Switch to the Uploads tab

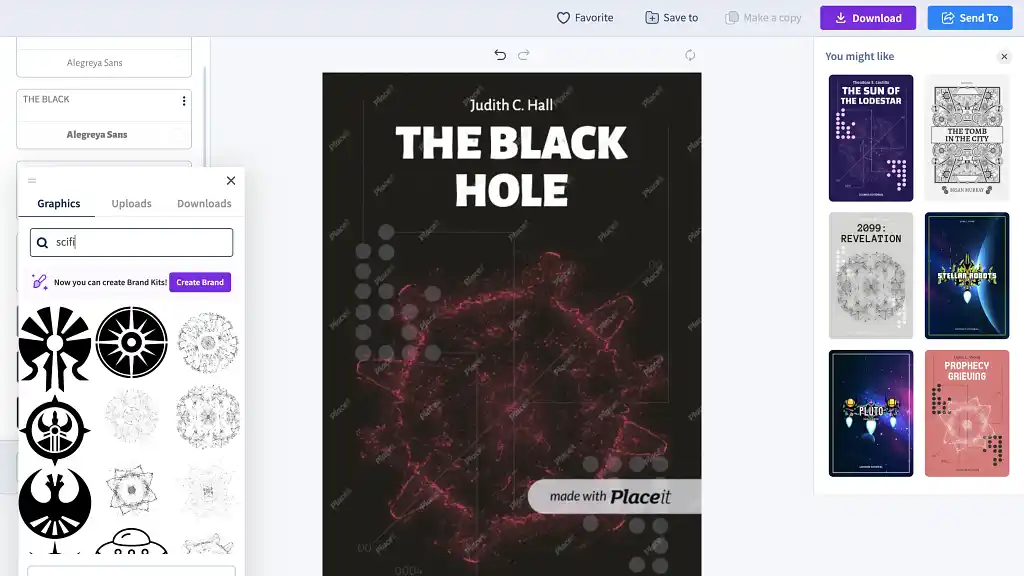(x=131, y=204)
